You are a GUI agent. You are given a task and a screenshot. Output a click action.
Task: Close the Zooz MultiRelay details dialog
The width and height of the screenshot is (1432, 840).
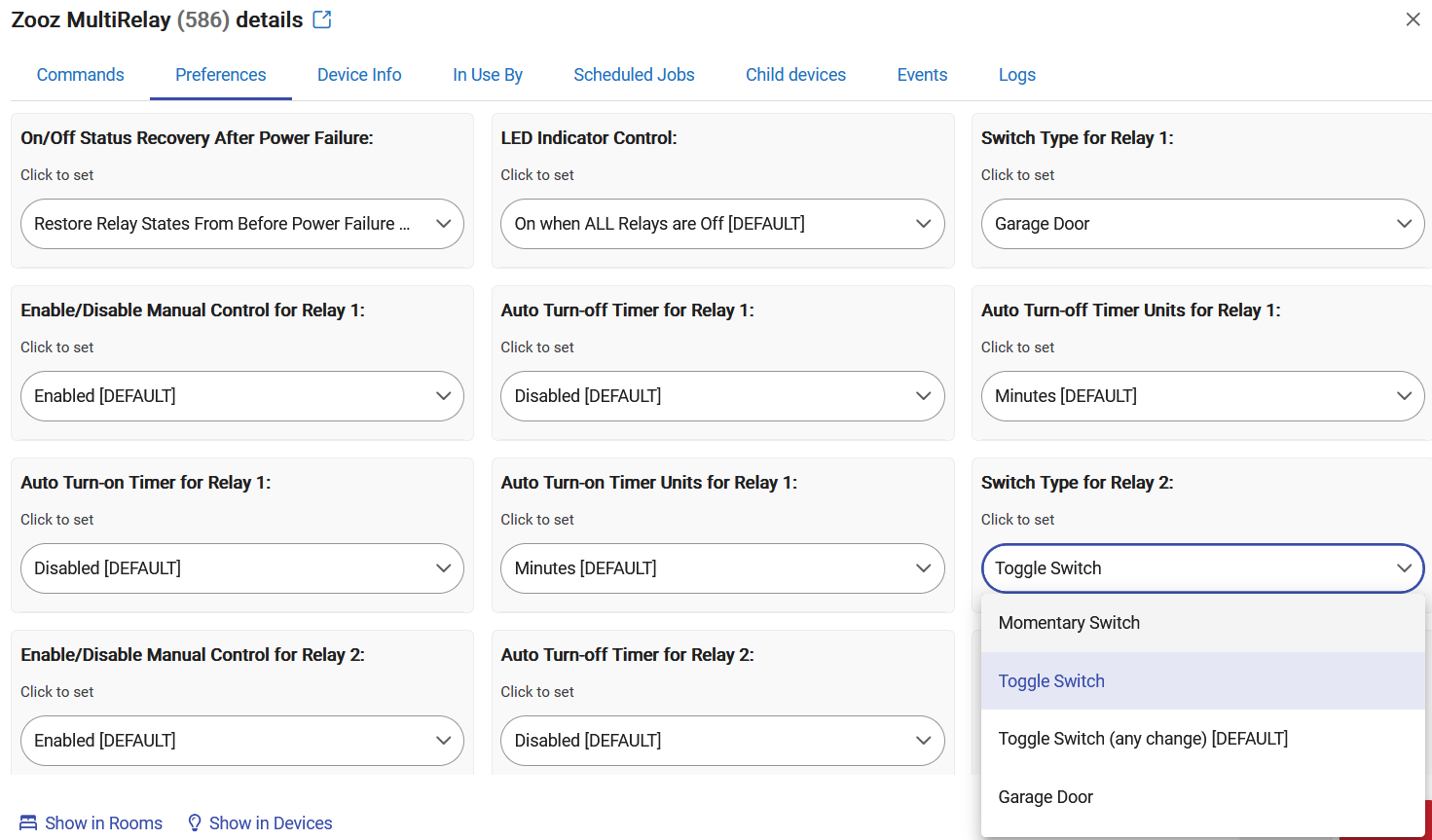tap(1413, 19)
